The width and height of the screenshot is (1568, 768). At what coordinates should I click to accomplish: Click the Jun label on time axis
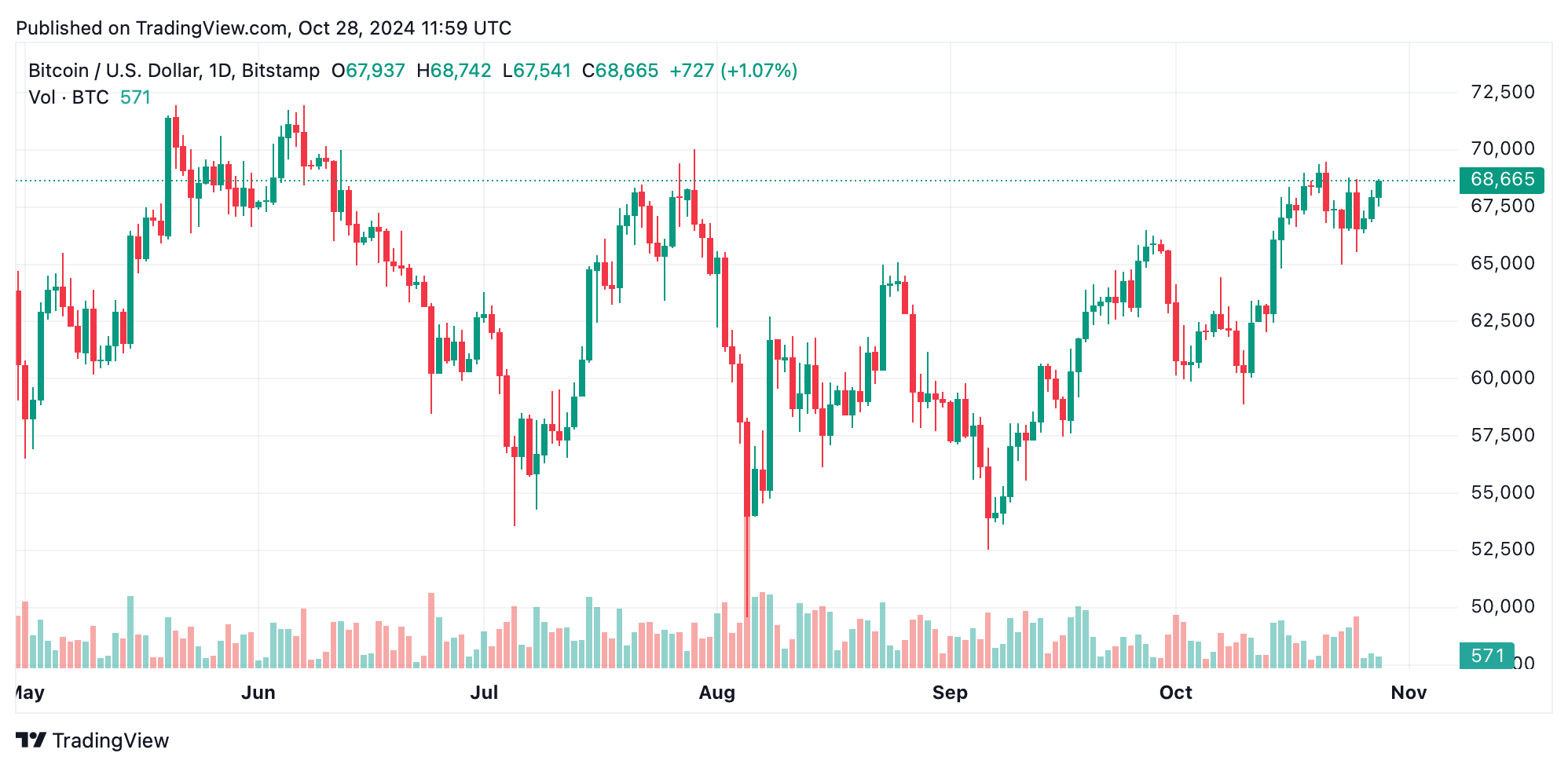tap(258, 693)
